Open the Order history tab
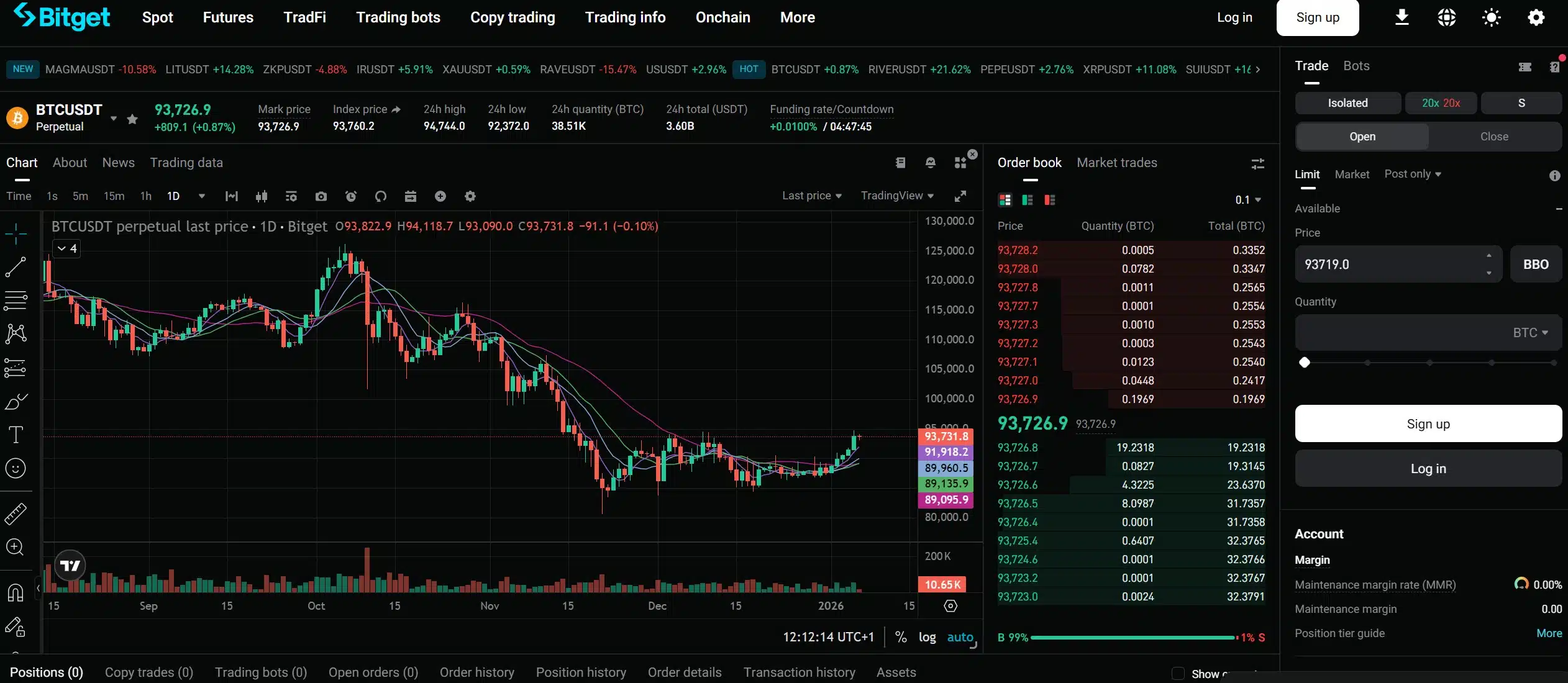Image resolution: width=1568 pixels, height=683 pixels. pos(476,672)
